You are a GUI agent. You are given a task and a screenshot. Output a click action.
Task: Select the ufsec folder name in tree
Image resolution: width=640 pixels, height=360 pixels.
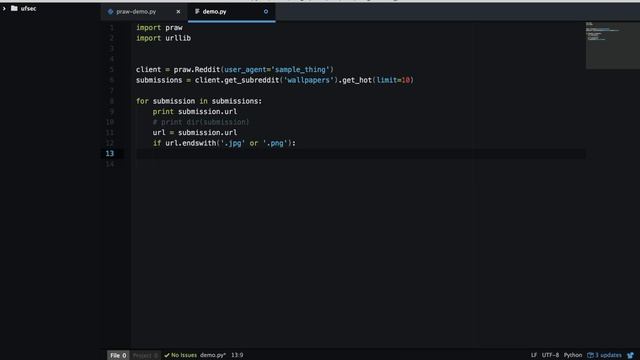coord(29,8)
